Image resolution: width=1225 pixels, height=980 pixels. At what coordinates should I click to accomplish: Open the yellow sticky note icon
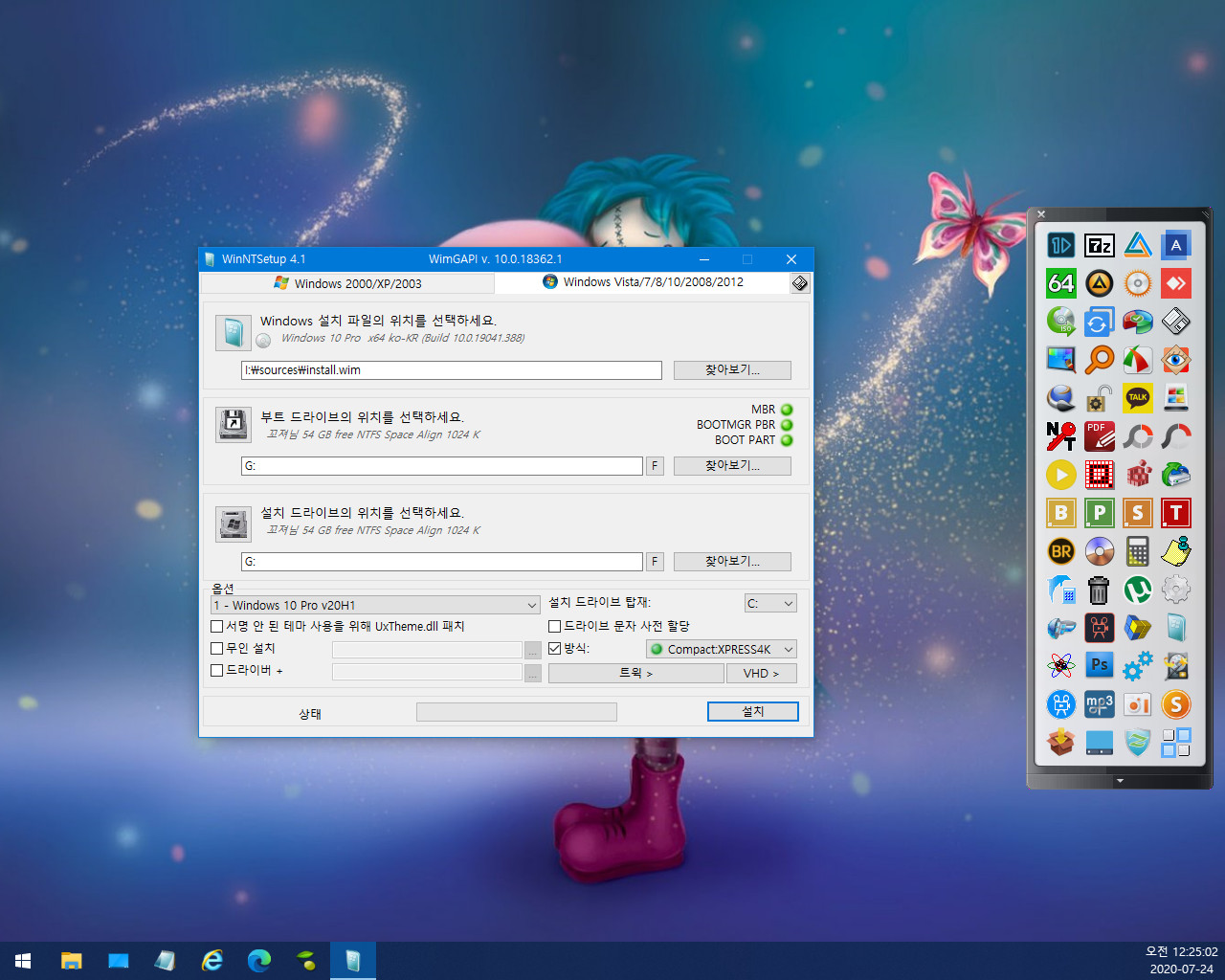coord(1176,551)
